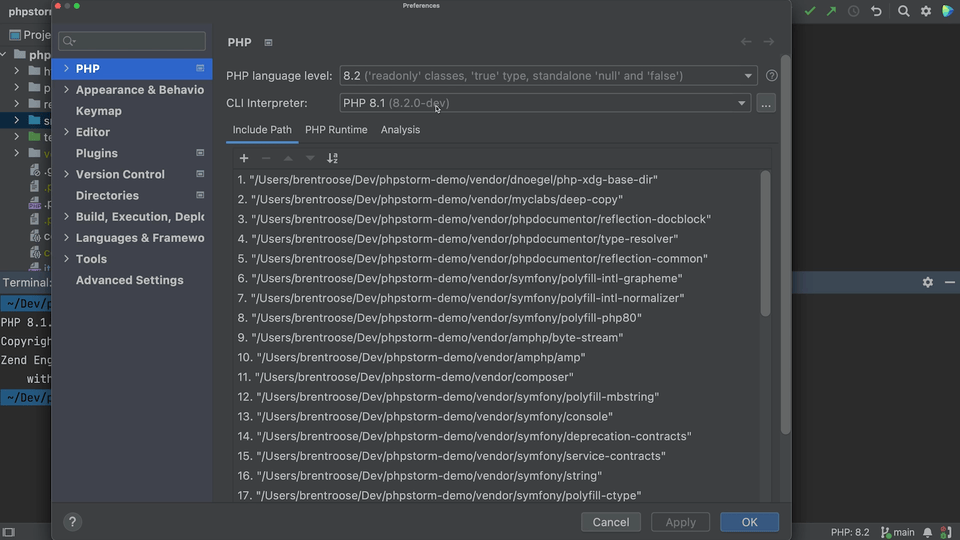This screenshot has height=540, width=960.
Task: Open the PHP language level help icon
Action: (771, 76)
